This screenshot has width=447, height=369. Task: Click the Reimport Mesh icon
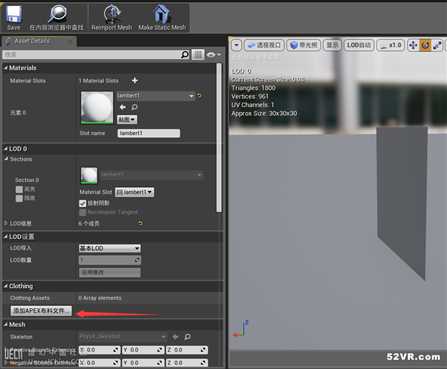click(x=112, y=14)
